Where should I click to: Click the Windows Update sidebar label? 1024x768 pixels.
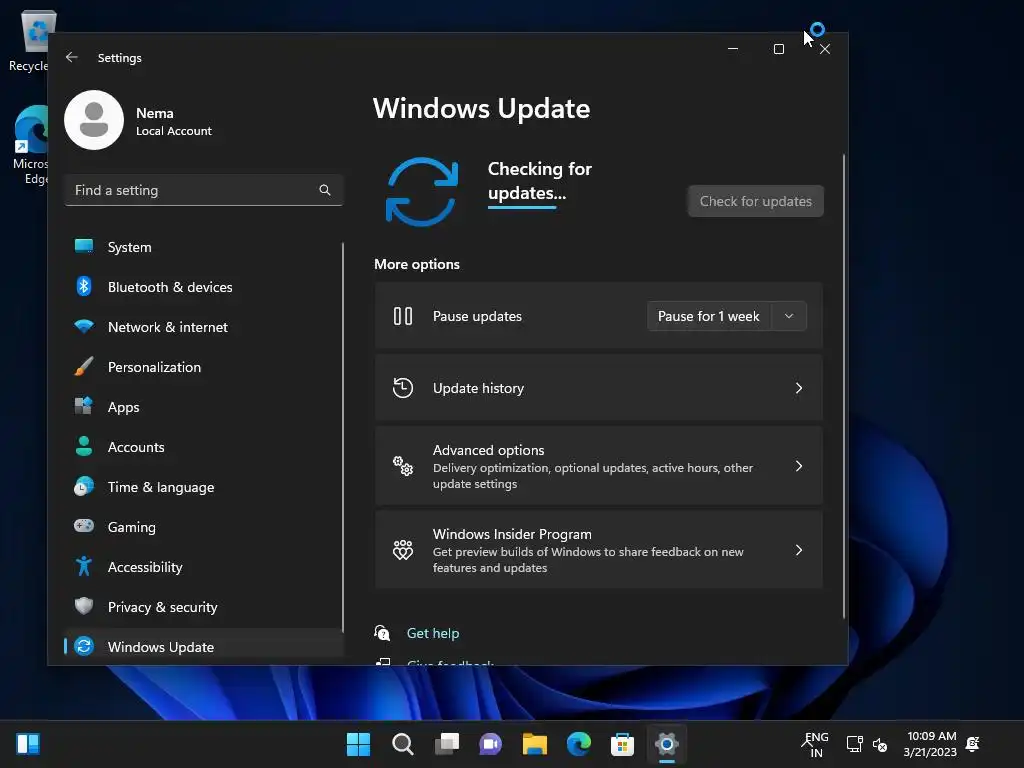pos(161,647)
